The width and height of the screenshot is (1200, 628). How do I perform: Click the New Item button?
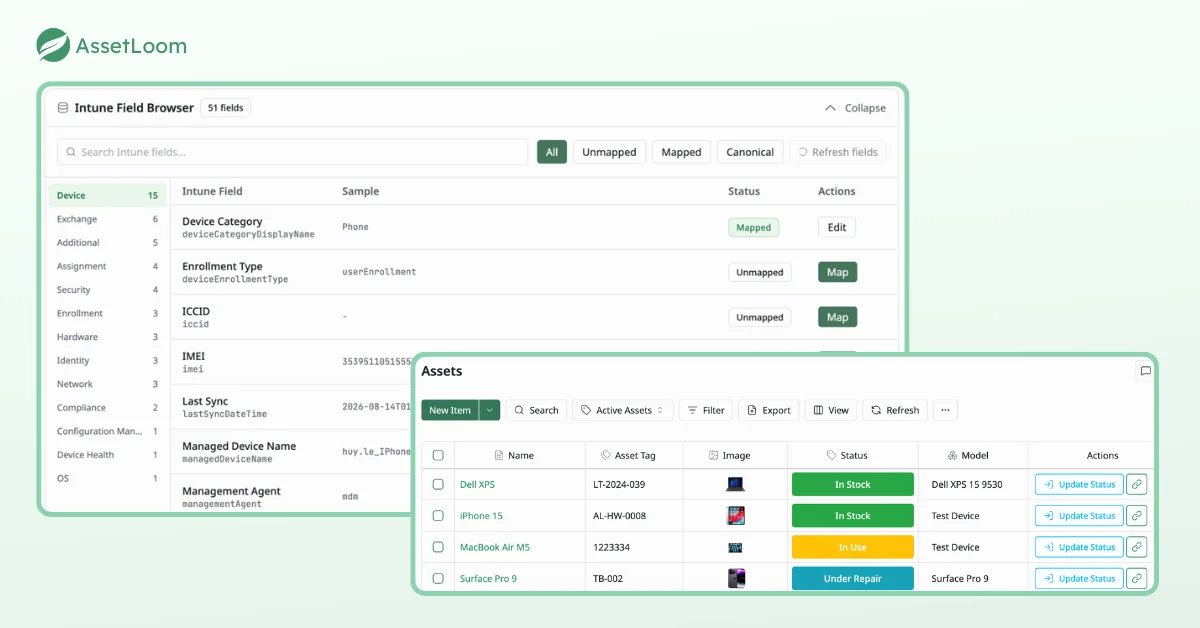(450, 410)
